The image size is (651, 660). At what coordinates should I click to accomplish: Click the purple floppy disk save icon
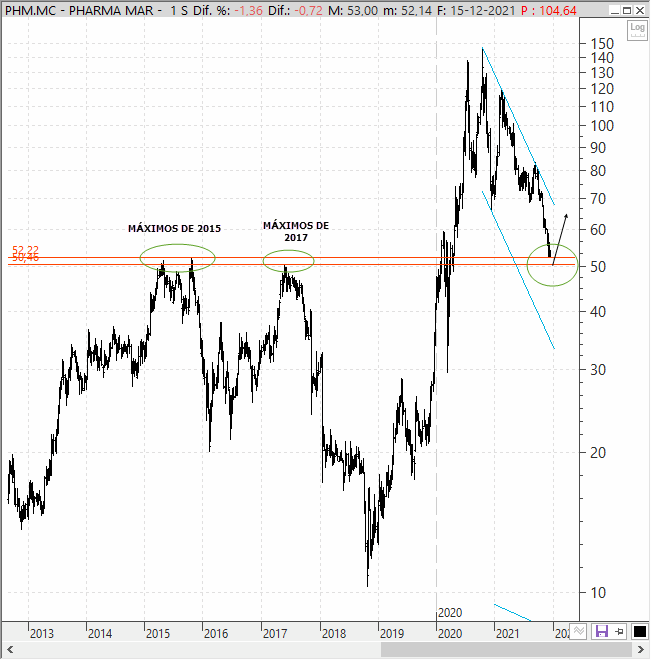click(601, 631)
